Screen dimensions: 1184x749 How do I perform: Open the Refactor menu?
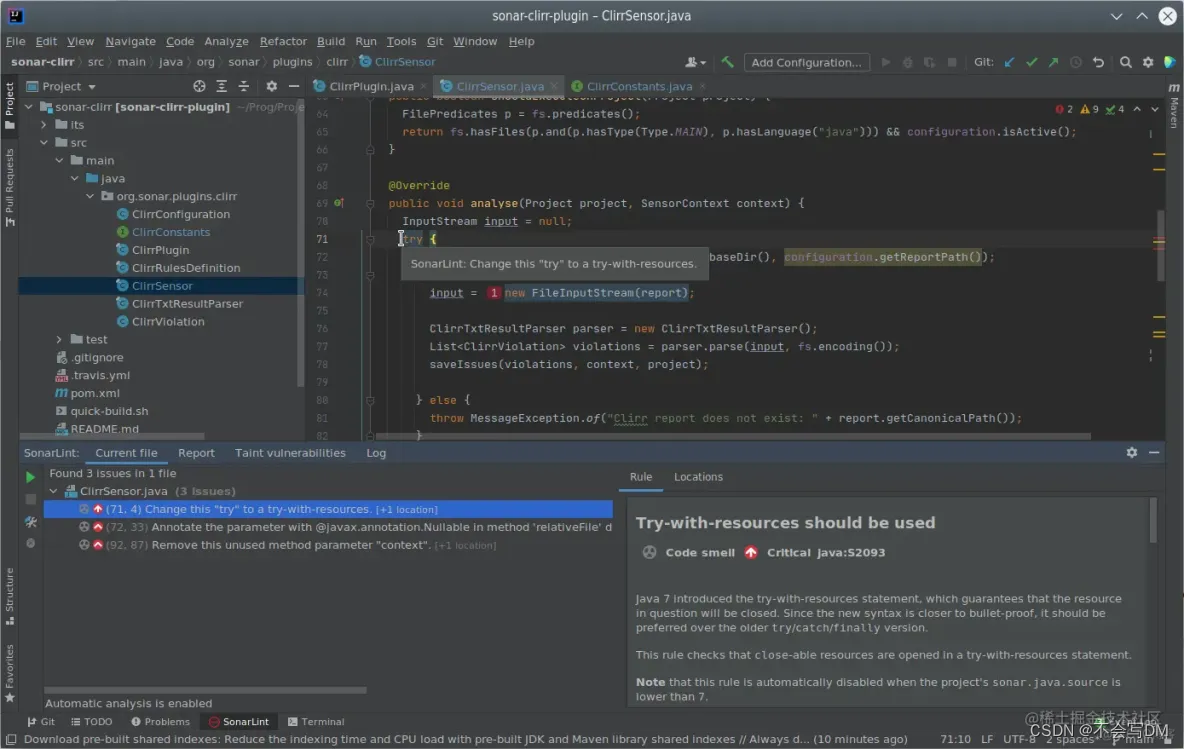[283, 42]
